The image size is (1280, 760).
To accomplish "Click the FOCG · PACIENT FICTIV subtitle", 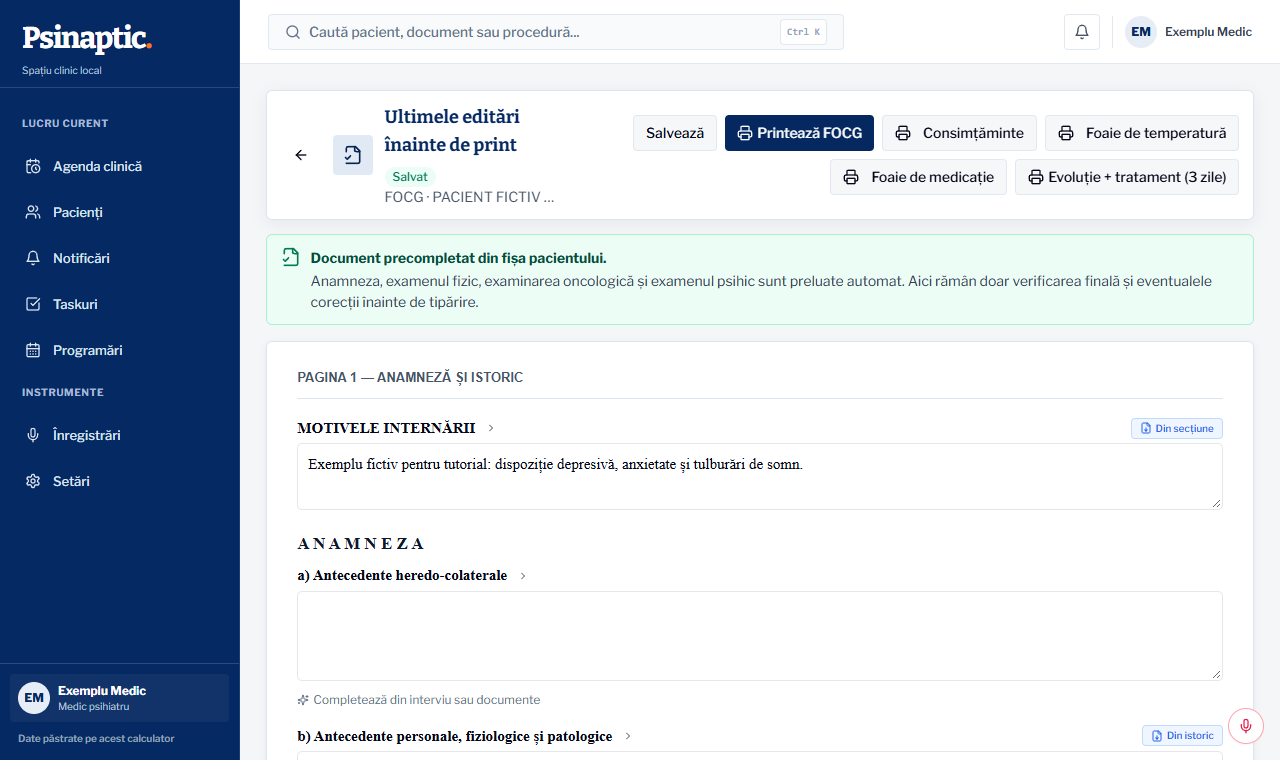I will coord(469,197).
